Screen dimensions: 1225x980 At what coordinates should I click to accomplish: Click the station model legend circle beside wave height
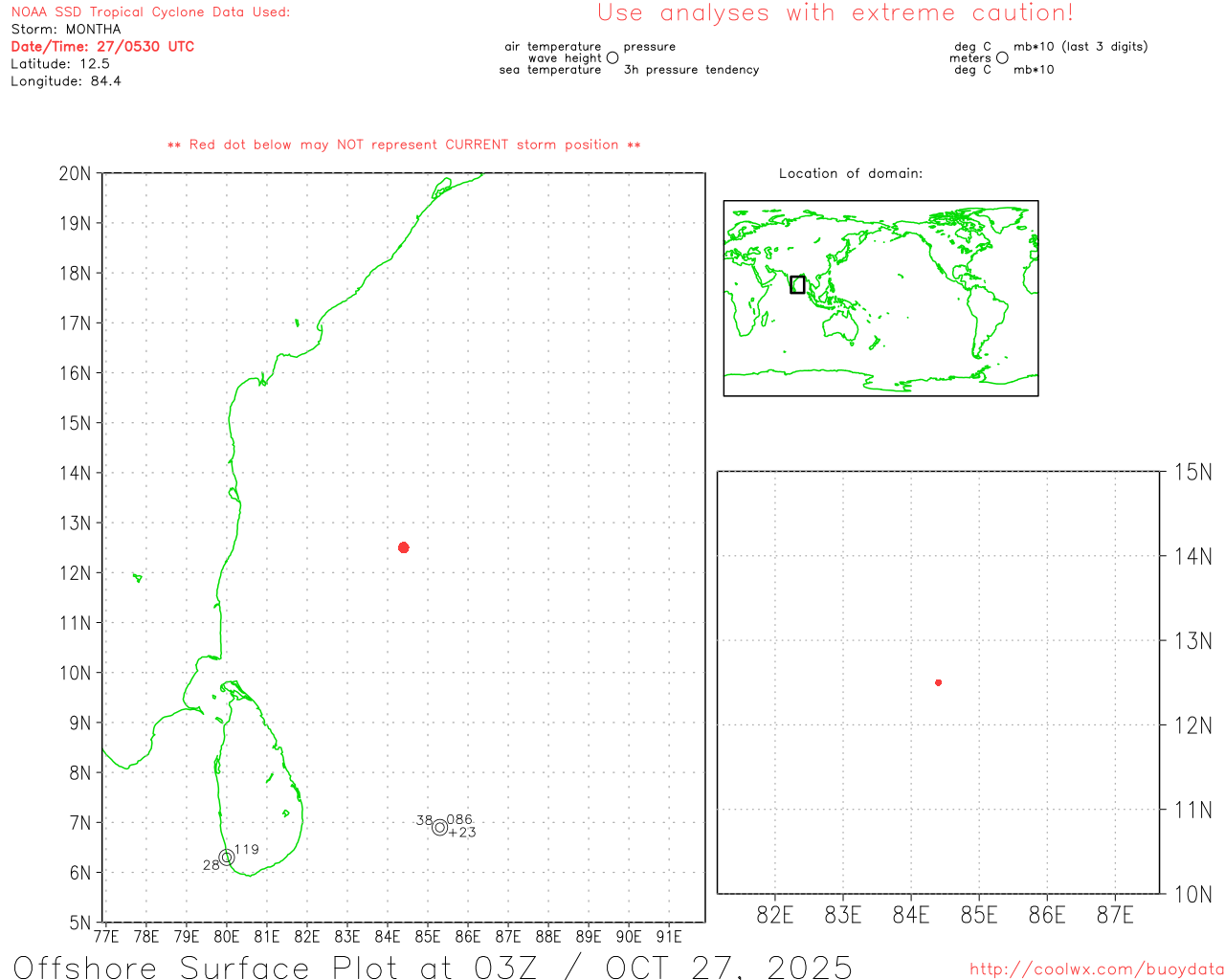[x=612, y=58]
